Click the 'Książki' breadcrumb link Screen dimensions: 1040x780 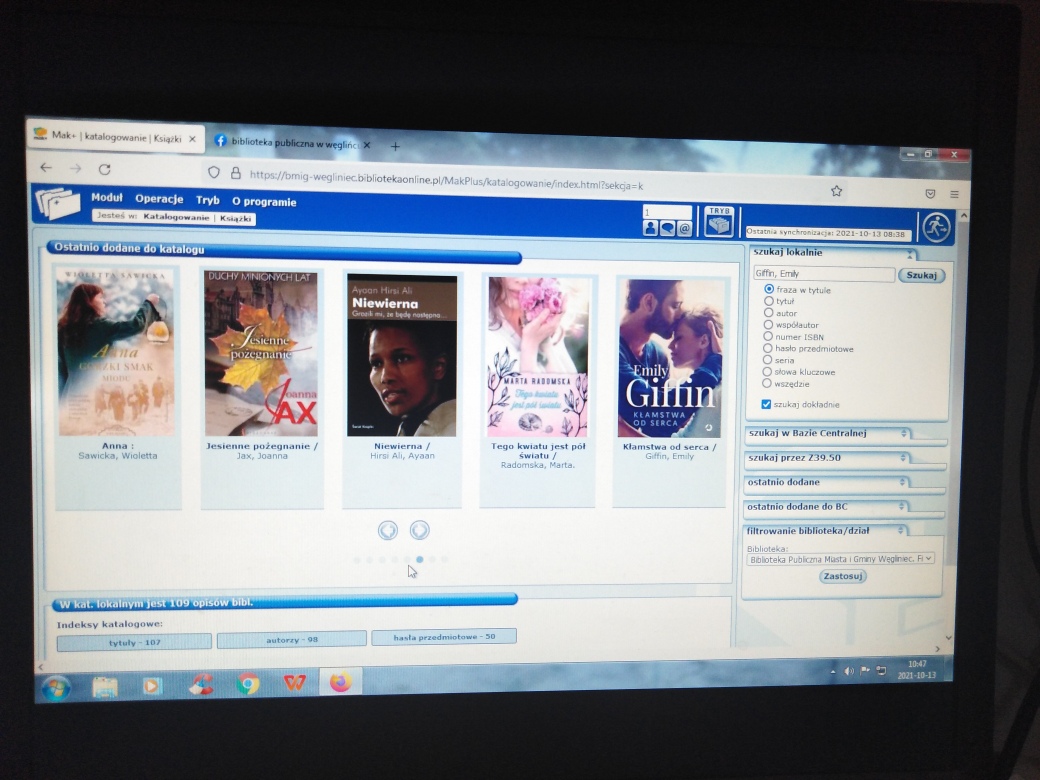point(235,218)
